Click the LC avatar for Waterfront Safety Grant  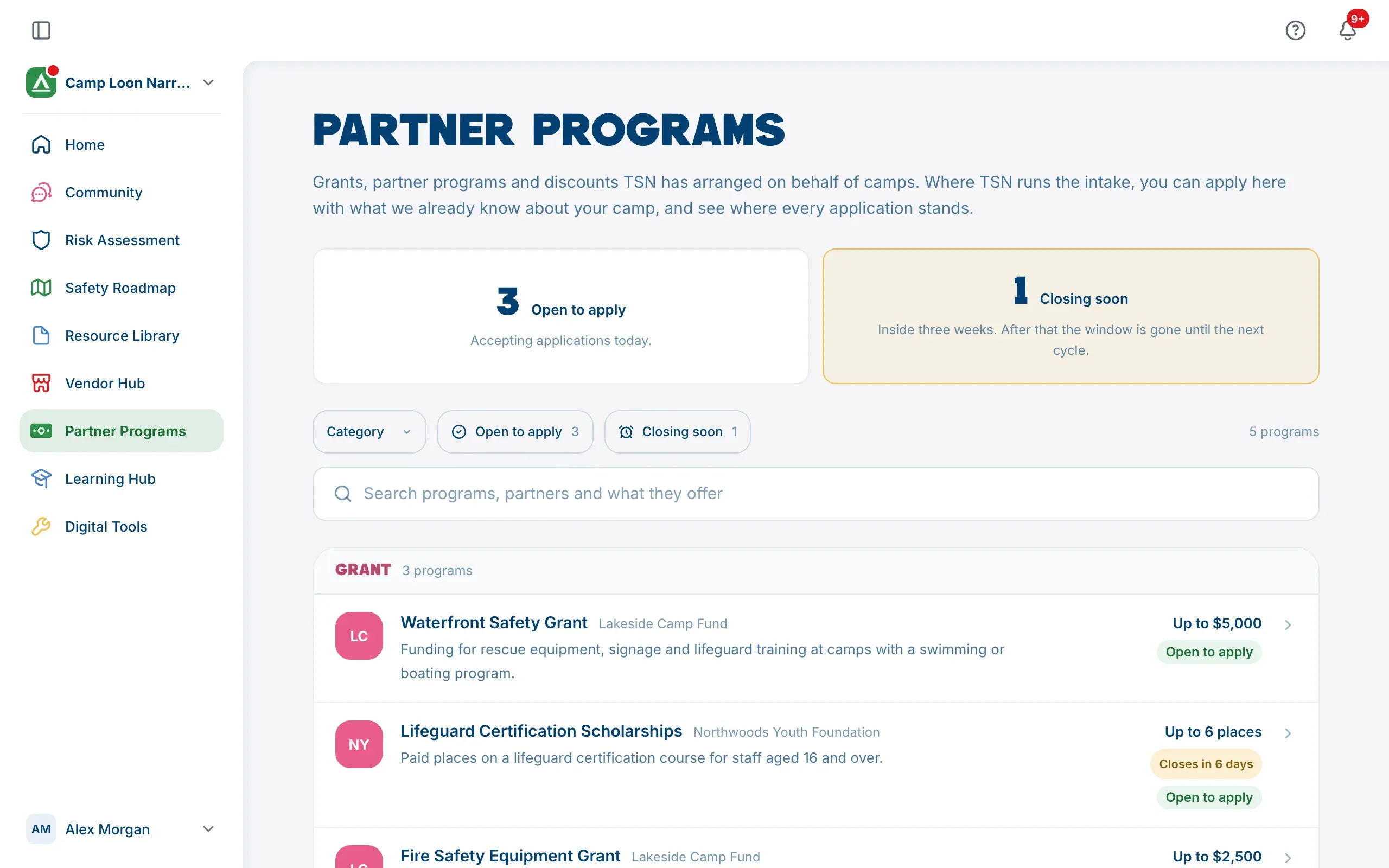pos(359,635)
